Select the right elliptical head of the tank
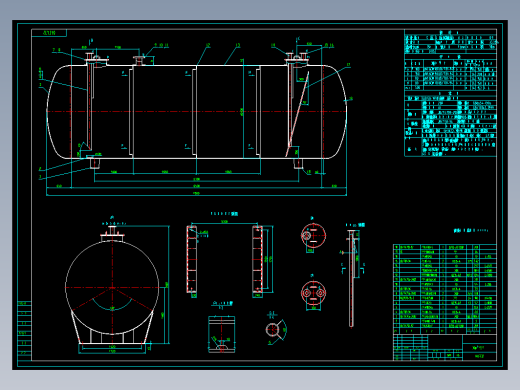The width and height of the screenshot is (520, 390). [x=334, y=112]
